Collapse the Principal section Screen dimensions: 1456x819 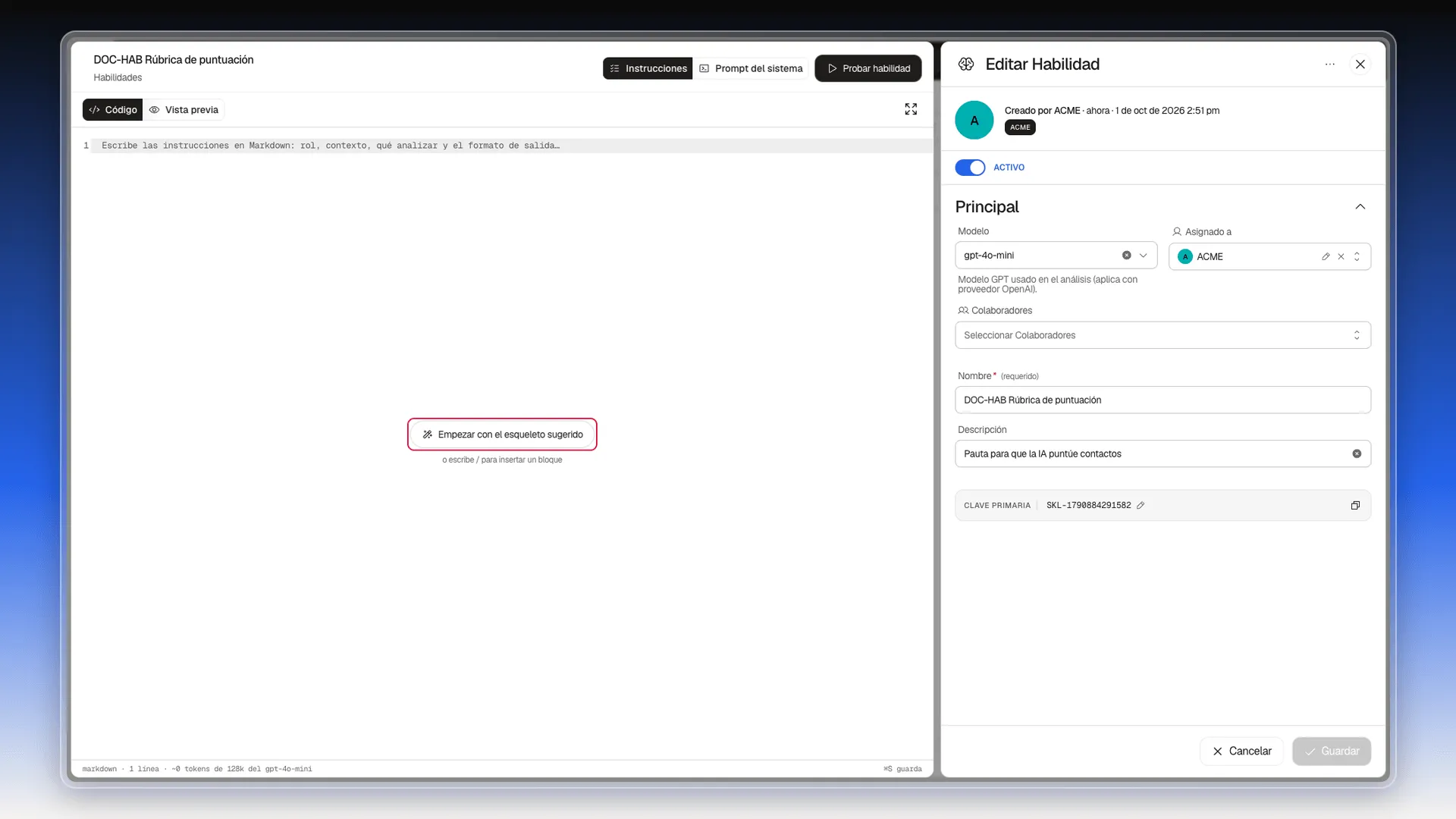click(x=1360, y=206)
